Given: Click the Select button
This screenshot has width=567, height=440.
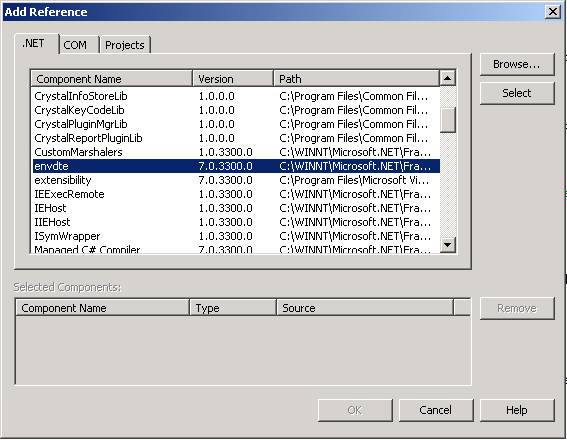Looking at the screenshot, I should pos(517,93).
